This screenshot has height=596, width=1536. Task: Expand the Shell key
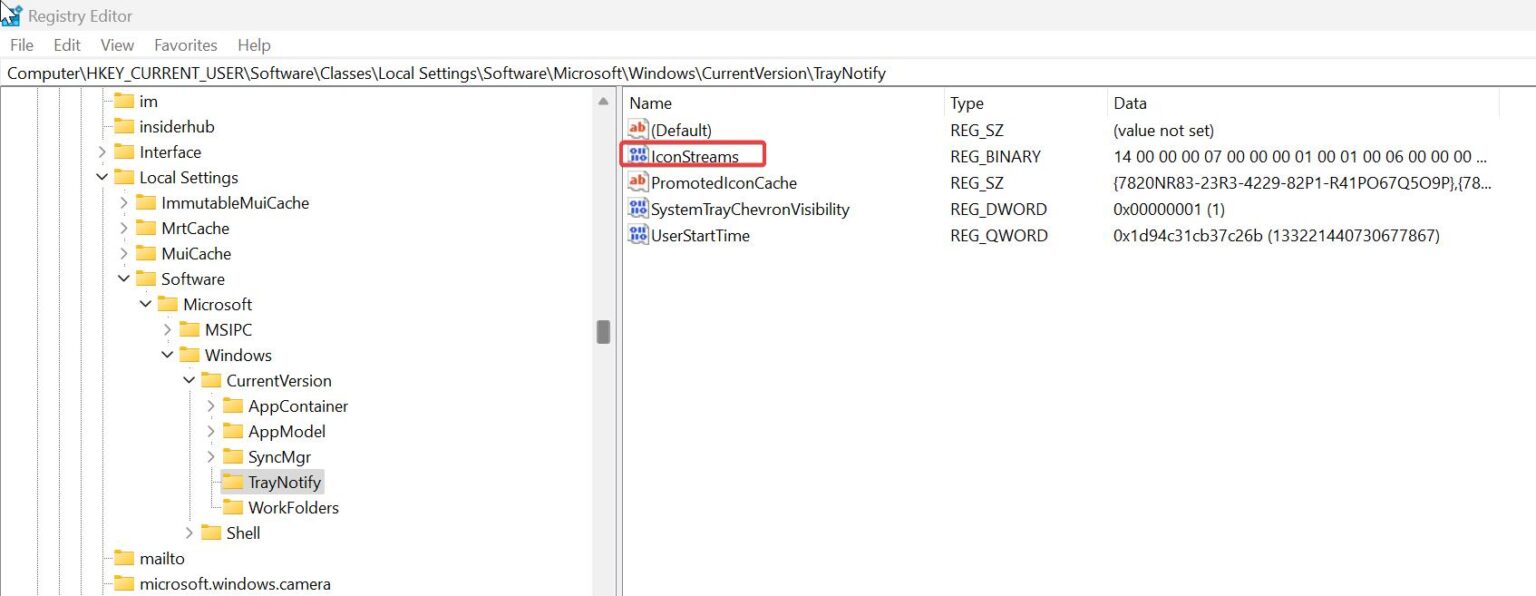click(188, 533)
